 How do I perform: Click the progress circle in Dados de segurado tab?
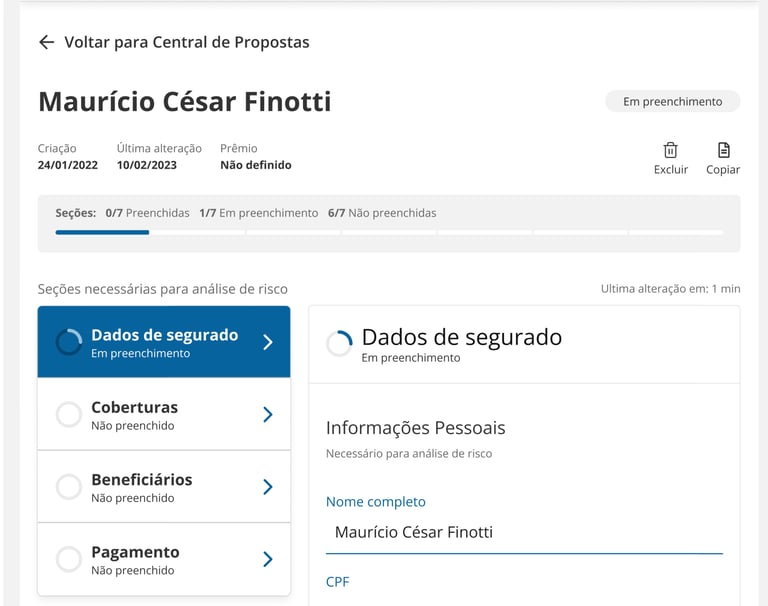[69, 342]
